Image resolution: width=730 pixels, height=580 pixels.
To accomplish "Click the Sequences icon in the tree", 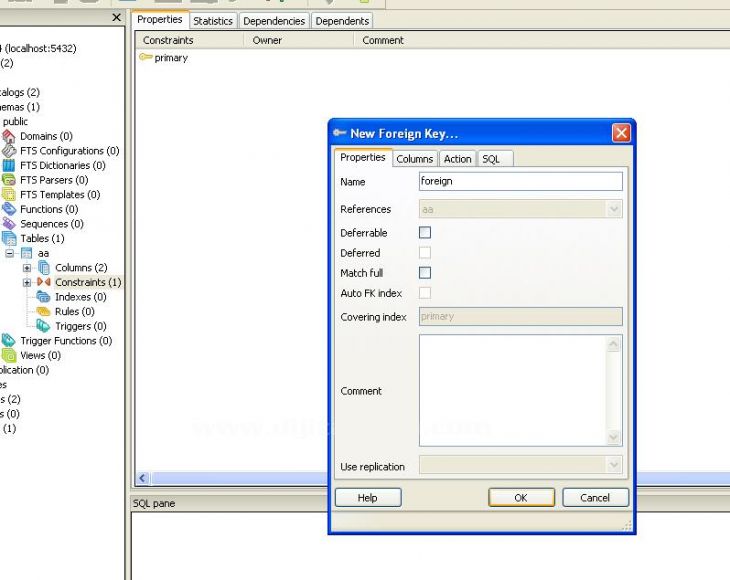I will point(9,224).
